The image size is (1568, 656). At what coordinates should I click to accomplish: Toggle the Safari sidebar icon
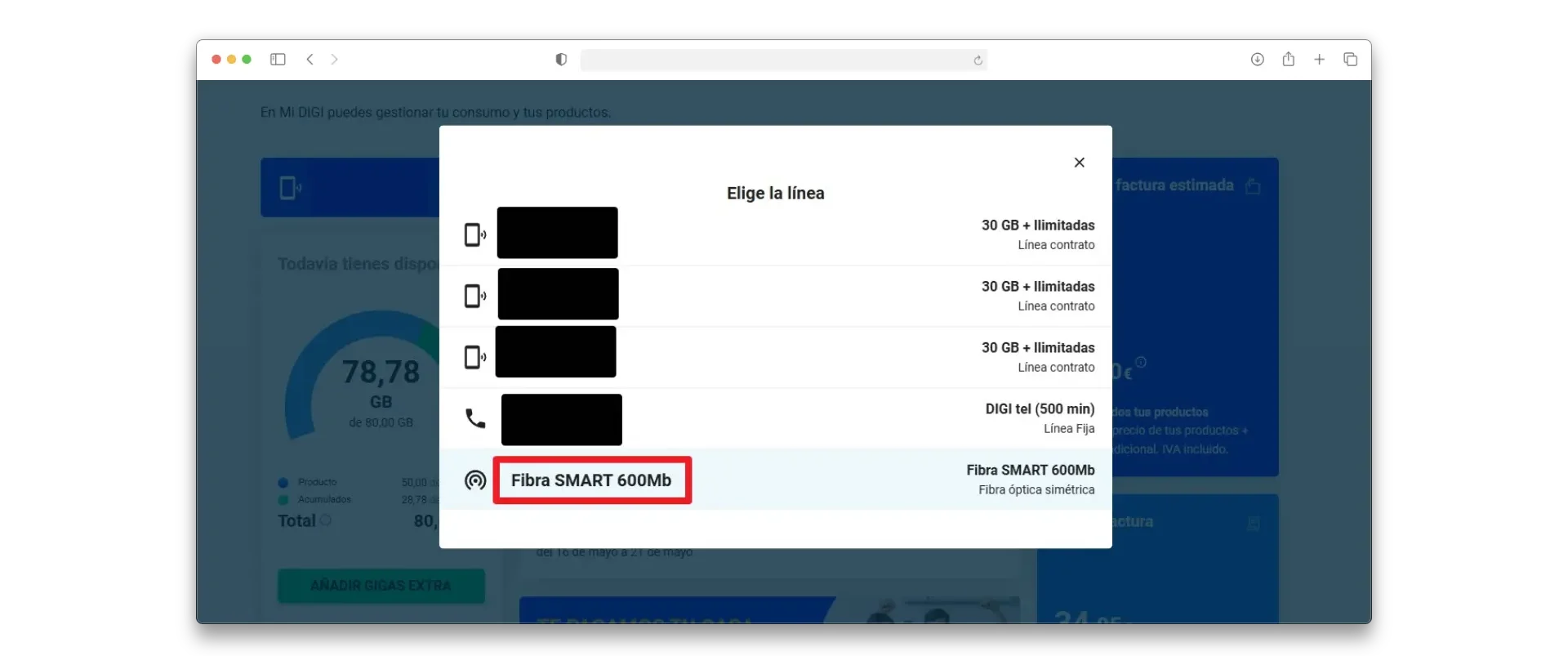[x=278, y=60]
